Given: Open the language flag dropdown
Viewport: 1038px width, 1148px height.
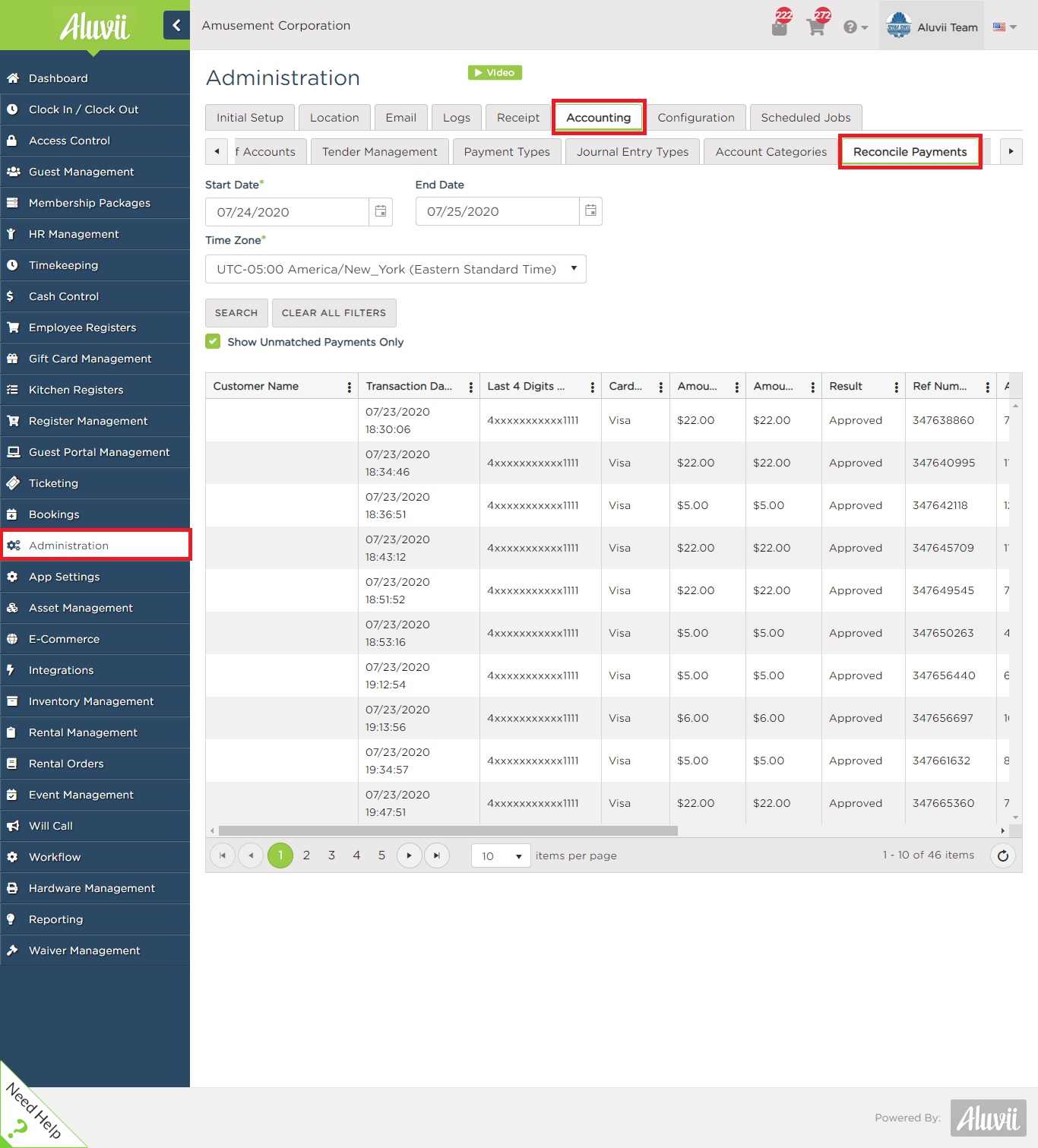Looking at the screenshot, I should pyautogui.click(x=1003, y=25).
